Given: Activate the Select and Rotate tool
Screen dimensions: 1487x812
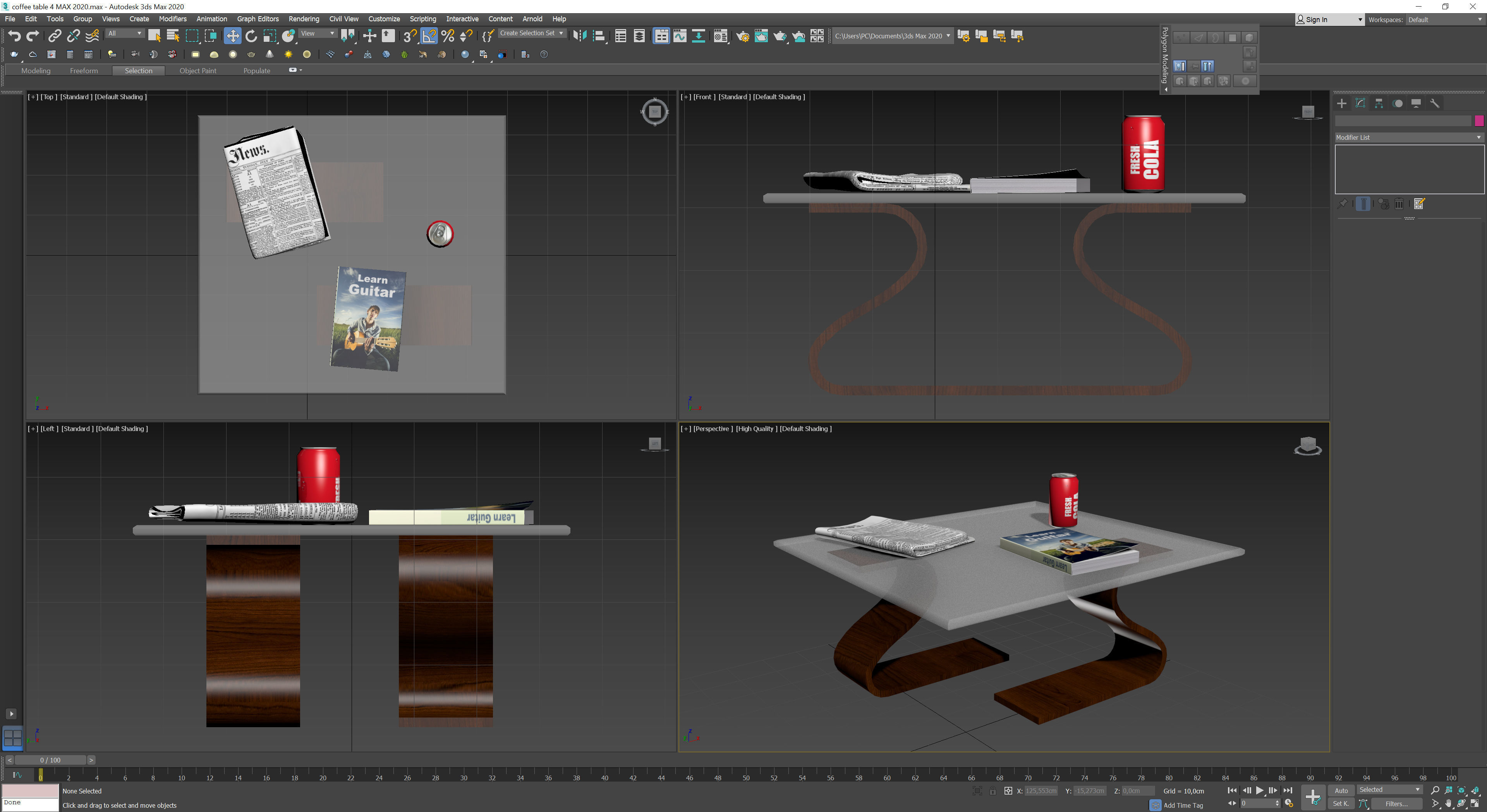Looking at the screenshot, I should [x=251, y=36].
